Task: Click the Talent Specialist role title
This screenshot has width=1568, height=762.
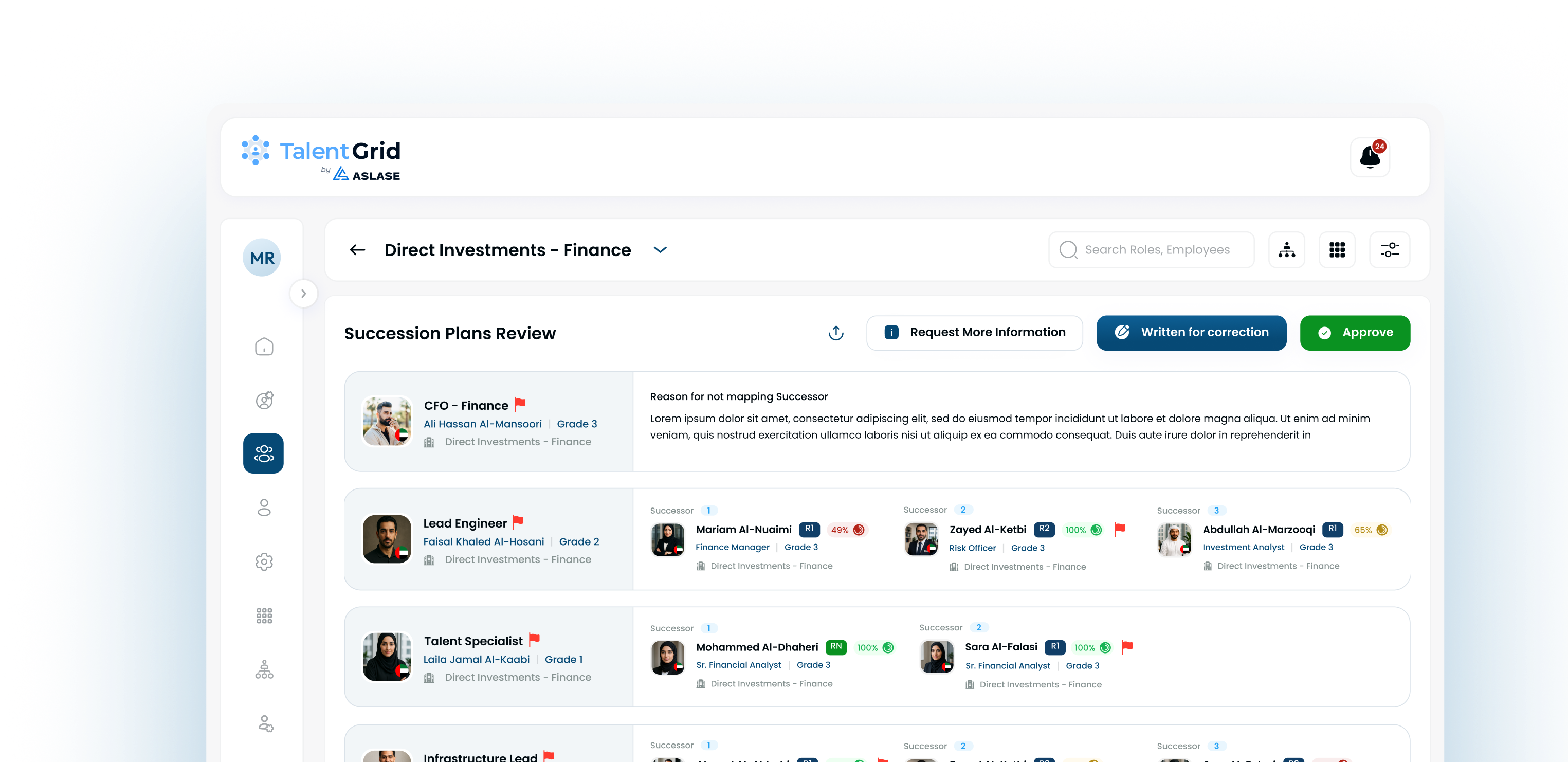Action: tap(473, 641)
